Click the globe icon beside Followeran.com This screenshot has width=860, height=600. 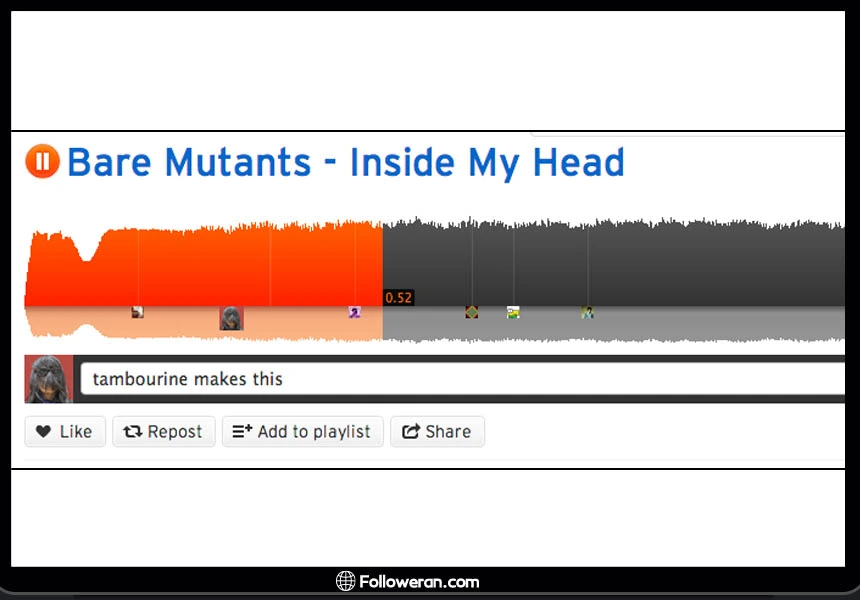click(x=345, y=581)
